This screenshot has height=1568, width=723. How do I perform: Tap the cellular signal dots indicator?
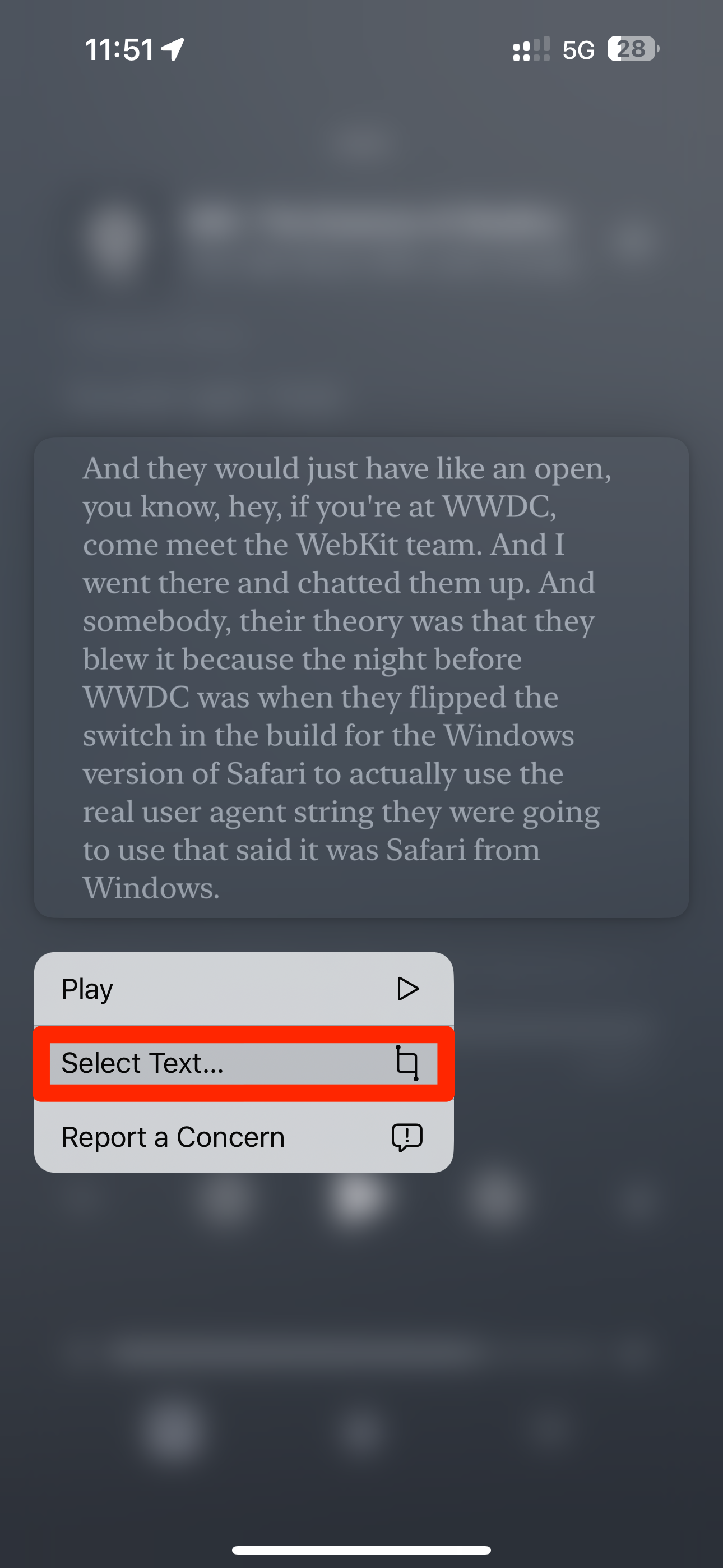tap(531, 49)
